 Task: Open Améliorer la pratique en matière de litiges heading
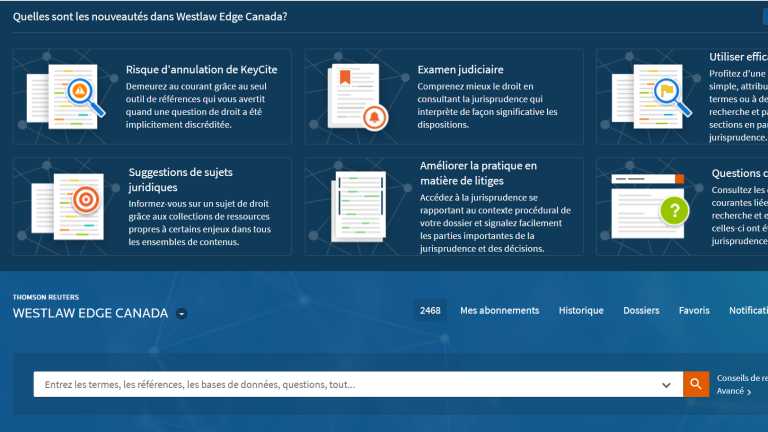coord(478,173)
